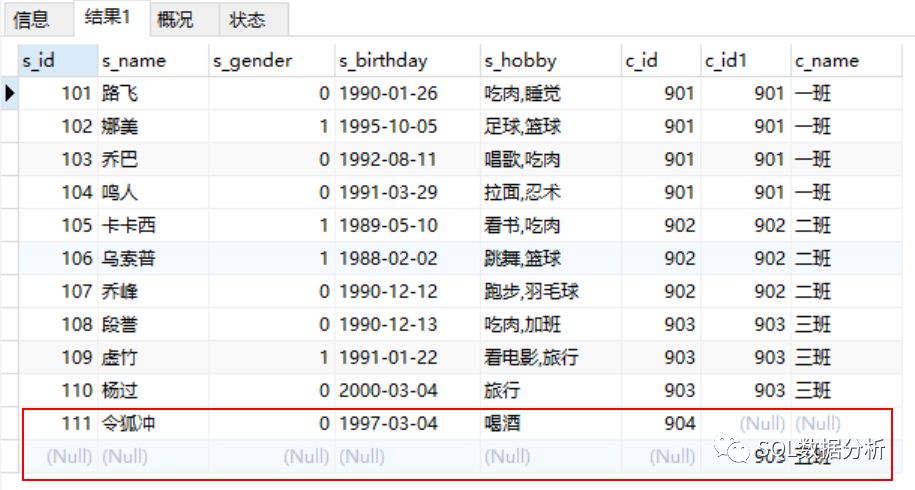Click the s_gender column header
The height and width of the screenshot is (490, 915).
click(271, 61)
